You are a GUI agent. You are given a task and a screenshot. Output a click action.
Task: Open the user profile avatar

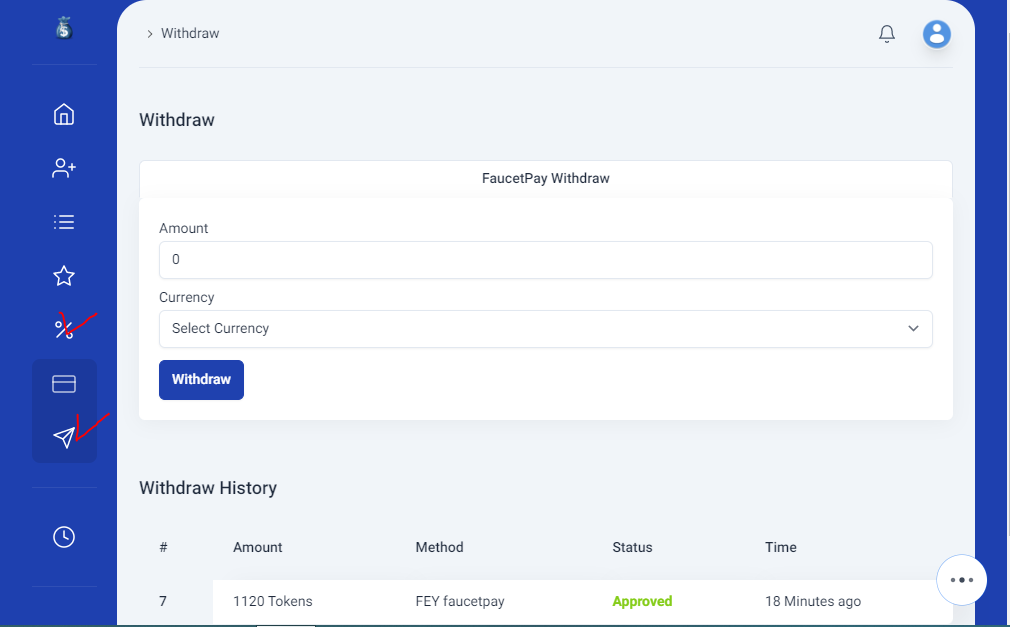[x=936, y=34]
